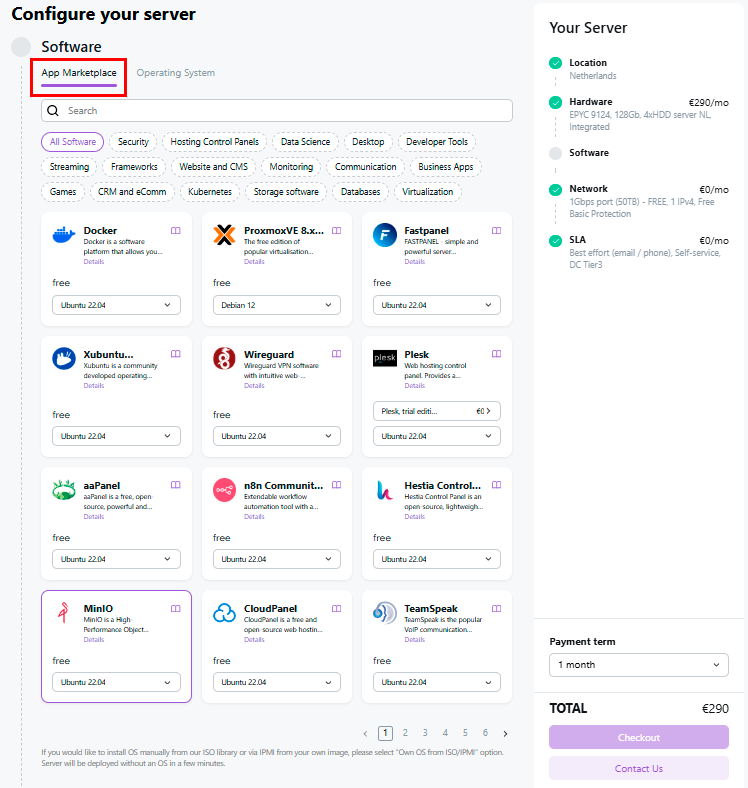
Task: Click the n8n Community logo icon
Action: click(x=225, y=490)
